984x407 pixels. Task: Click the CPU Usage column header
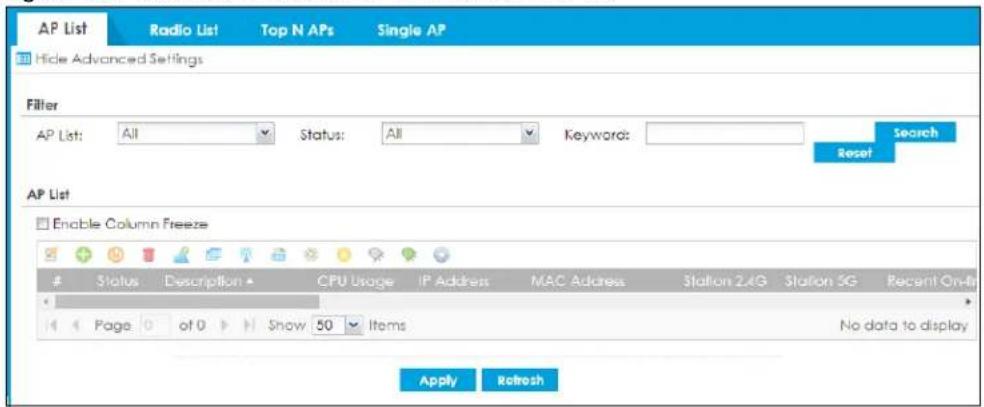click(x=356, y=282)
